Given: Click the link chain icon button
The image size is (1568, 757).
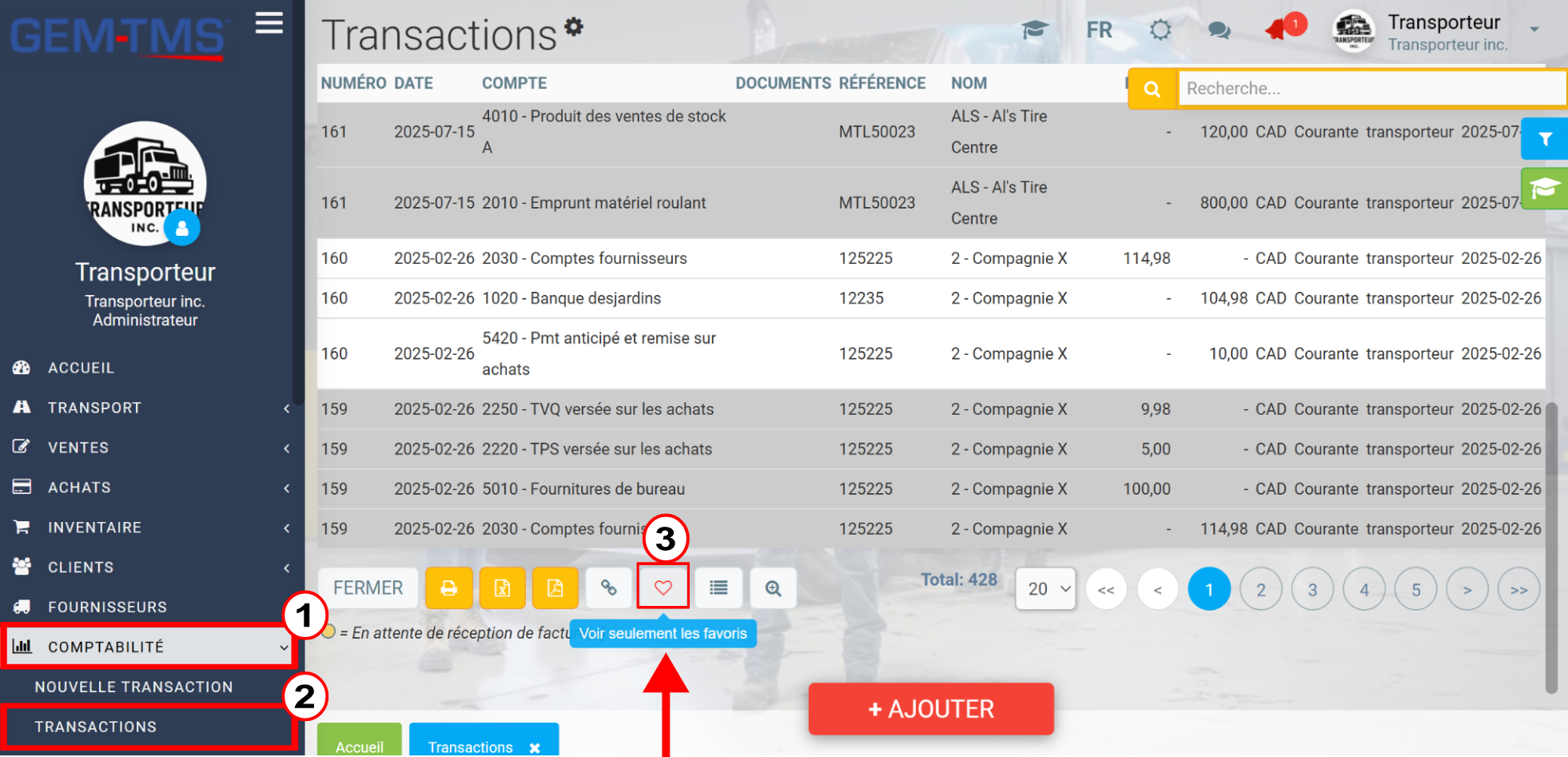Looking at the screenshot, I should tap(609, 588).
